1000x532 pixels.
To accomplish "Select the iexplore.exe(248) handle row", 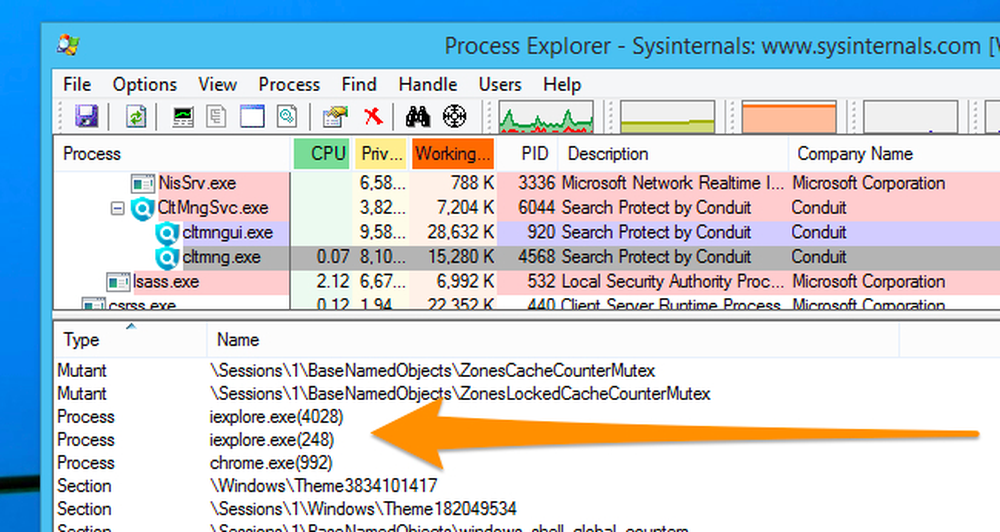I will point(527,440).
